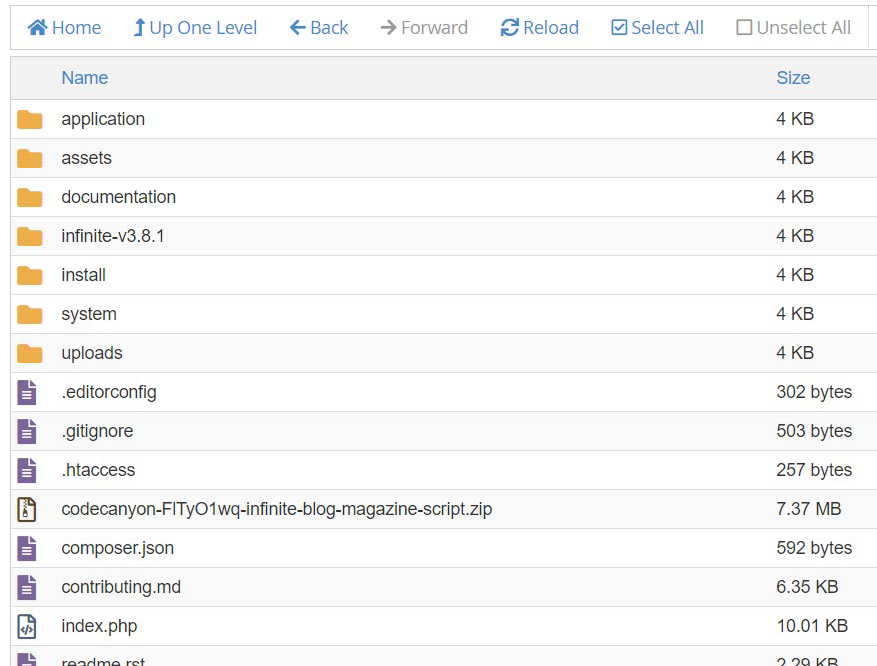Image resolution: width=877 pixels, height=666 pixels.
Task: Go to Home directory
Action: tap(65, 28)
